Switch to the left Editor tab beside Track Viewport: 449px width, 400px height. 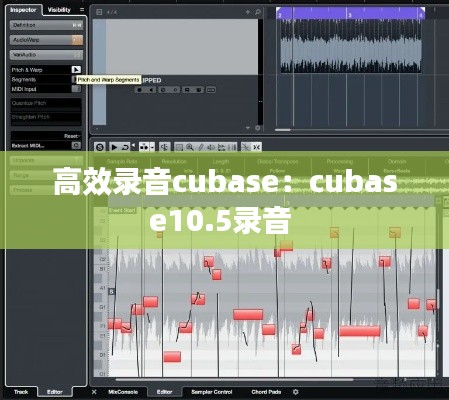pos(55,392)
